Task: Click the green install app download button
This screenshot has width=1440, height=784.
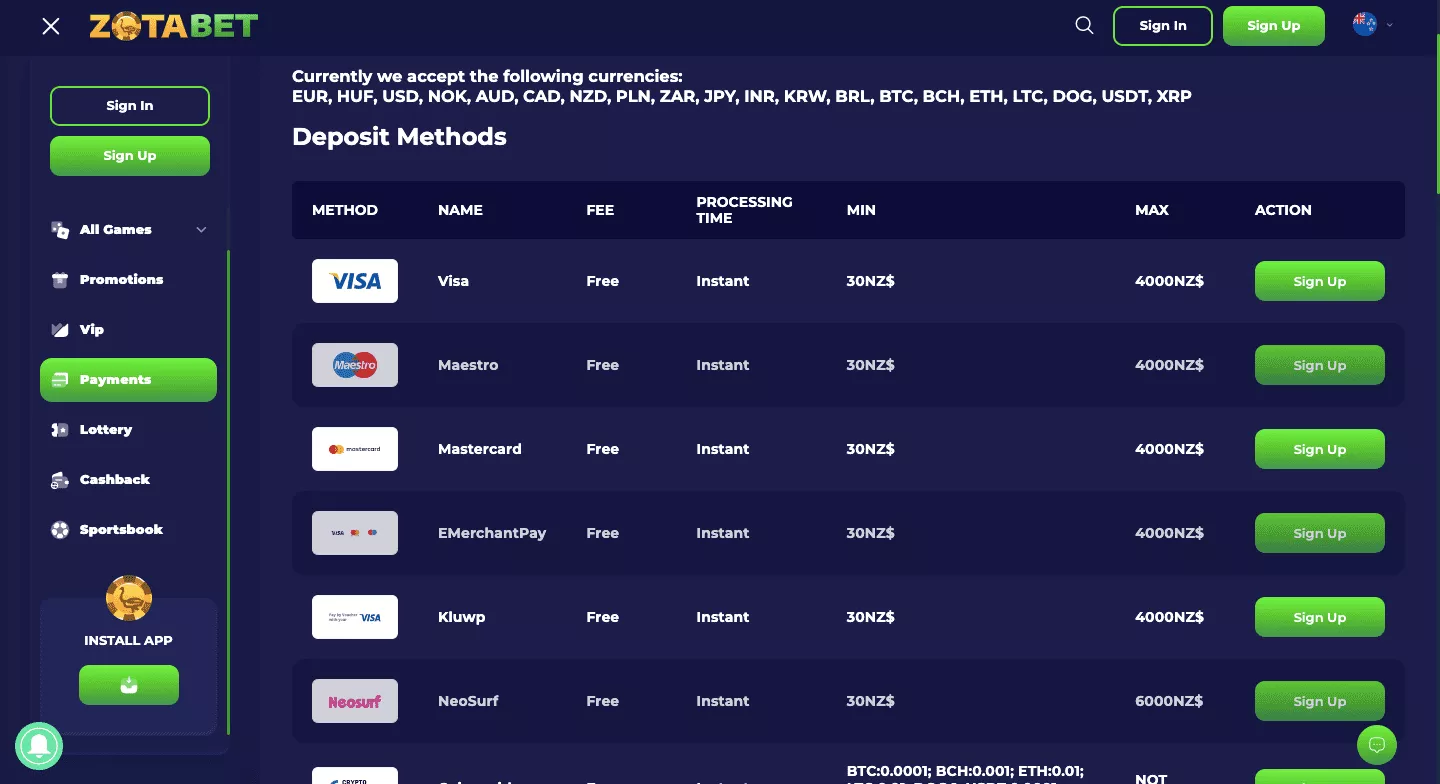Action: [x=129, y=685]
